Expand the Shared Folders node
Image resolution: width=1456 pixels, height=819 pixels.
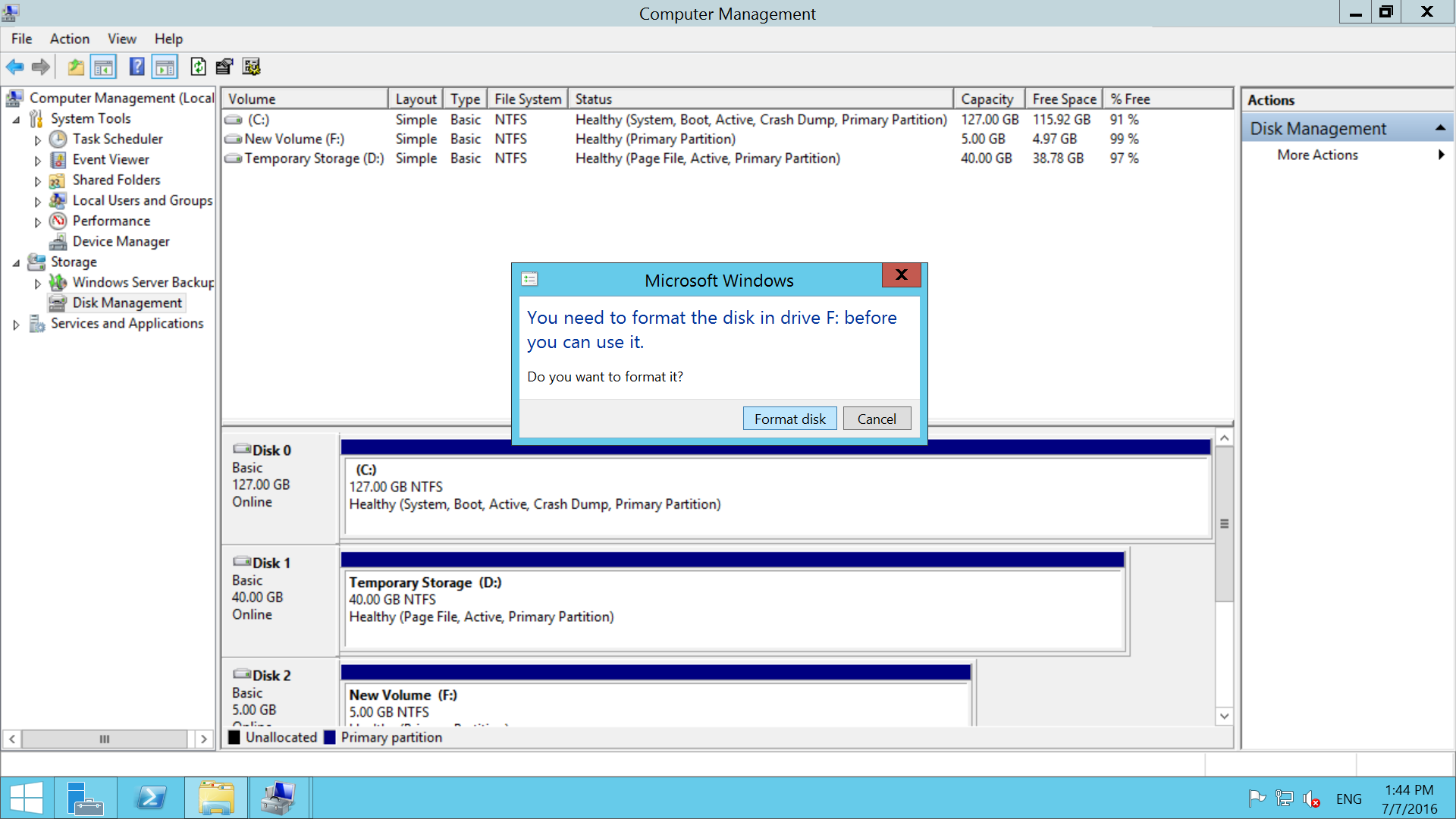pos(37,180)
